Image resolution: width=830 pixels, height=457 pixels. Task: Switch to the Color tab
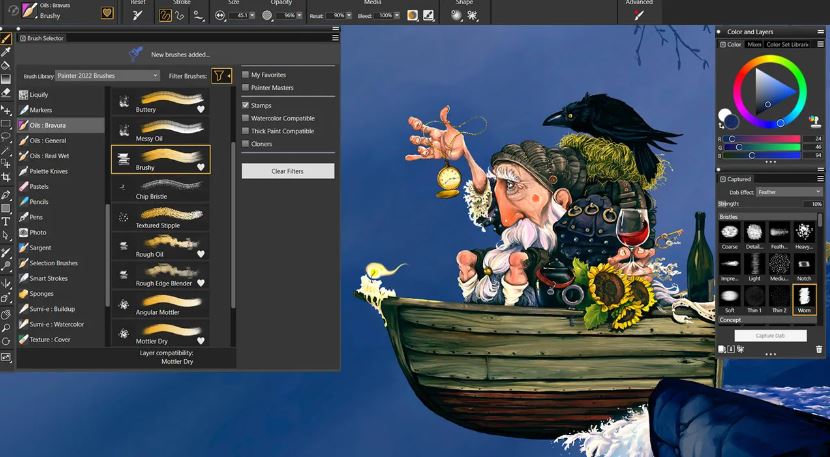[x=730, y=44]
